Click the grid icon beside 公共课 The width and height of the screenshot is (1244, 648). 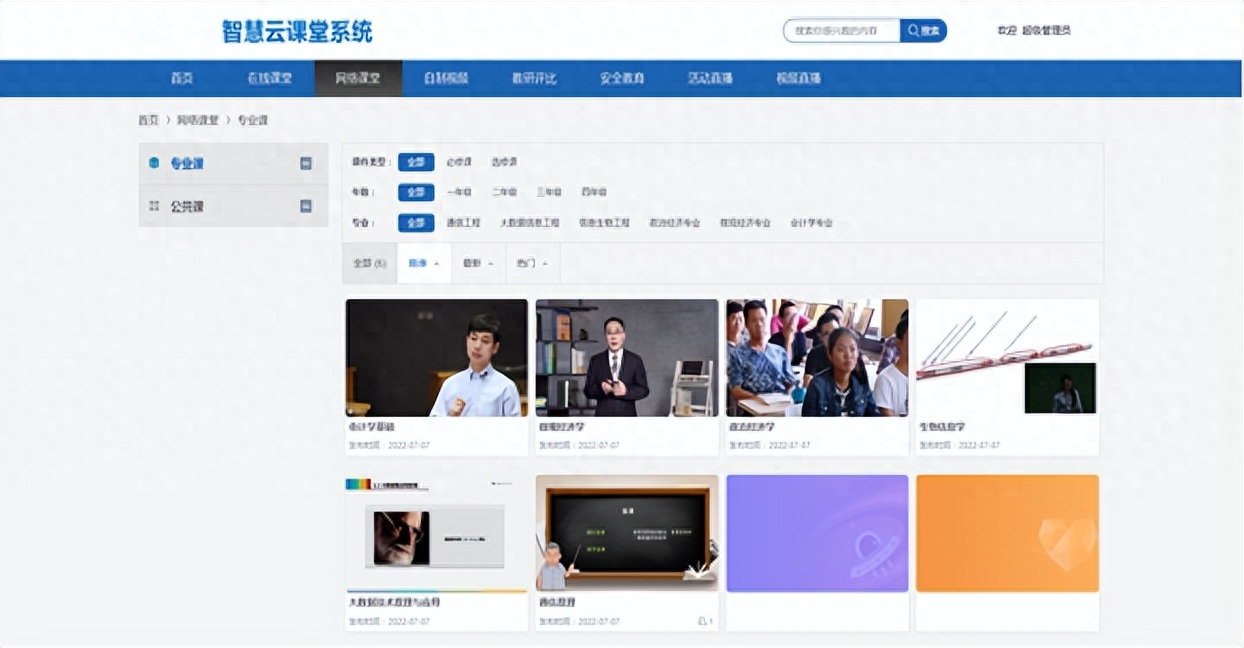[154, 206]
